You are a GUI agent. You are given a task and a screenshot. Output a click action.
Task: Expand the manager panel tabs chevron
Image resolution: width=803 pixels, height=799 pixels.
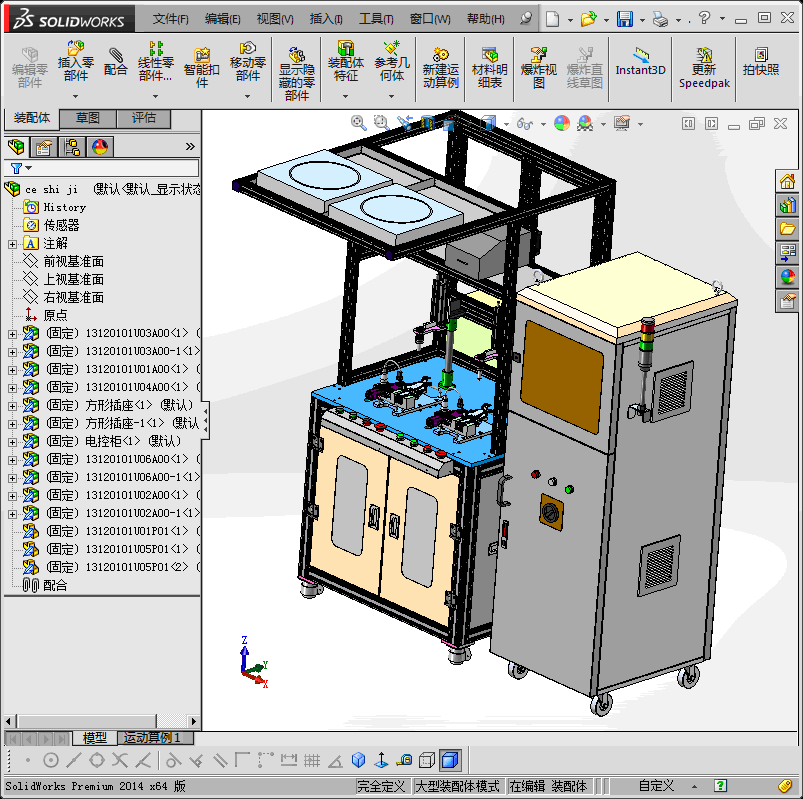190,147
